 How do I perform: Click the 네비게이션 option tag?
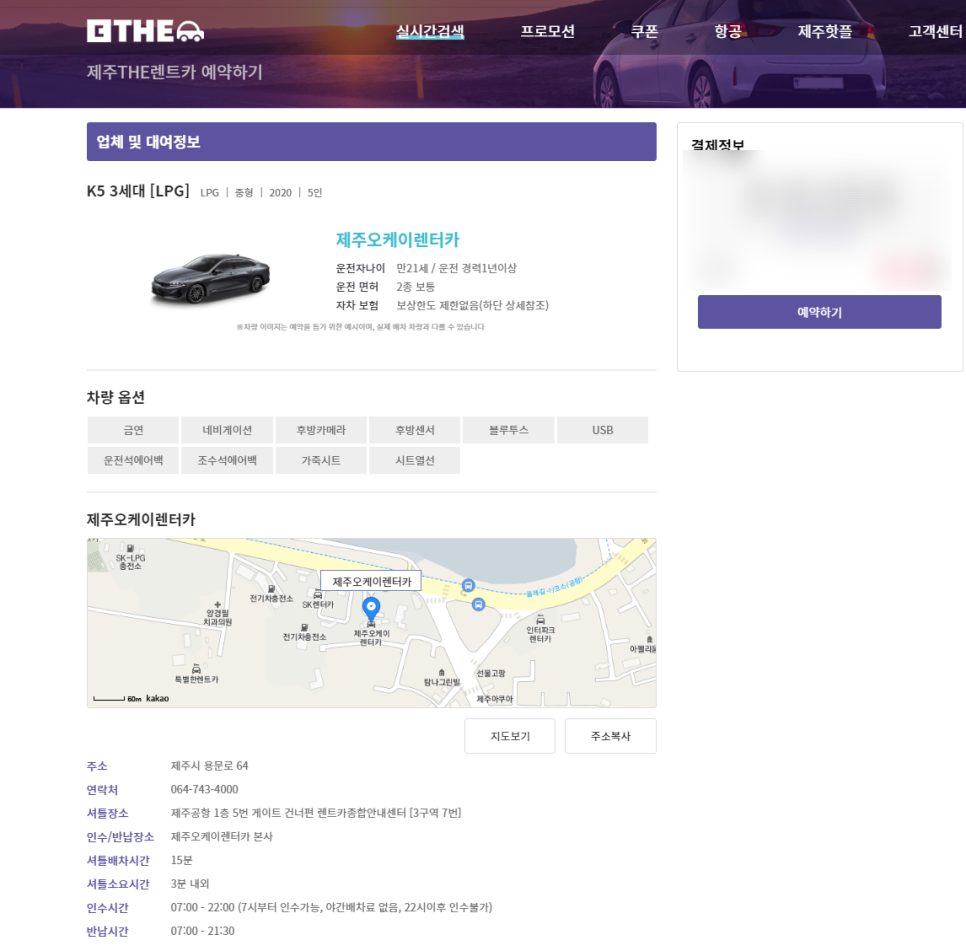coord(227,430)
